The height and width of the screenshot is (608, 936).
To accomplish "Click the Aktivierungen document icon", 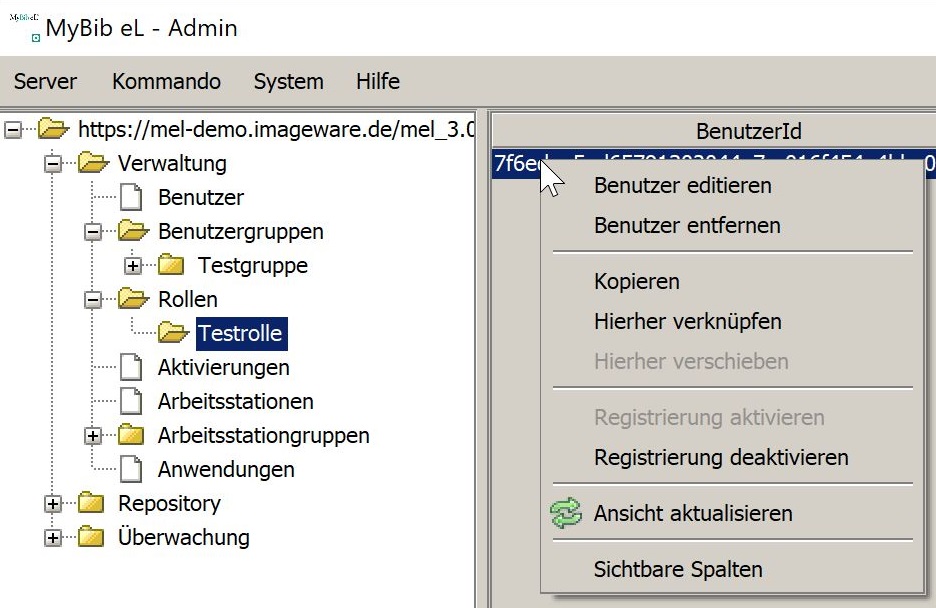I will coord(131,367).
